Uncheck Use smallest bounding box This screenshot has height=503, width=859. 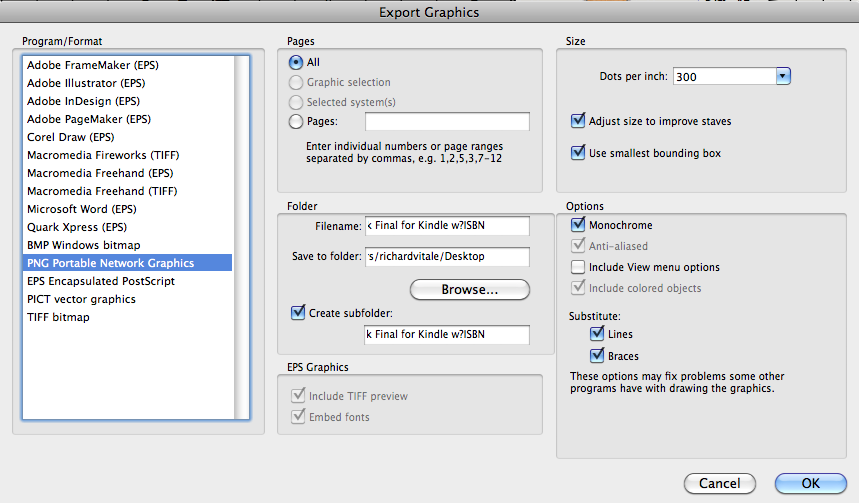pos(578,153)
